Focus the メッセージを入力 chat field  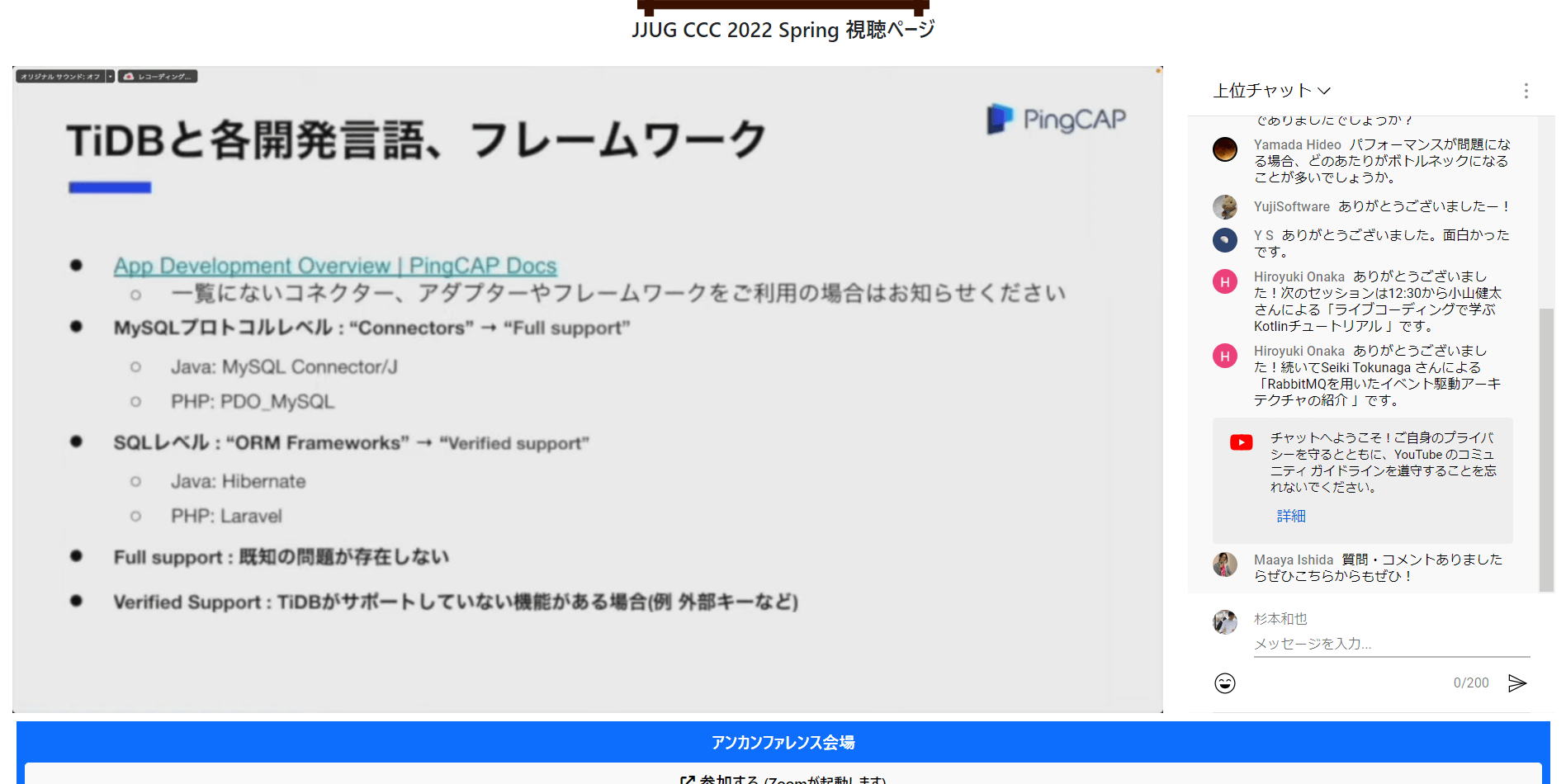1392,644
